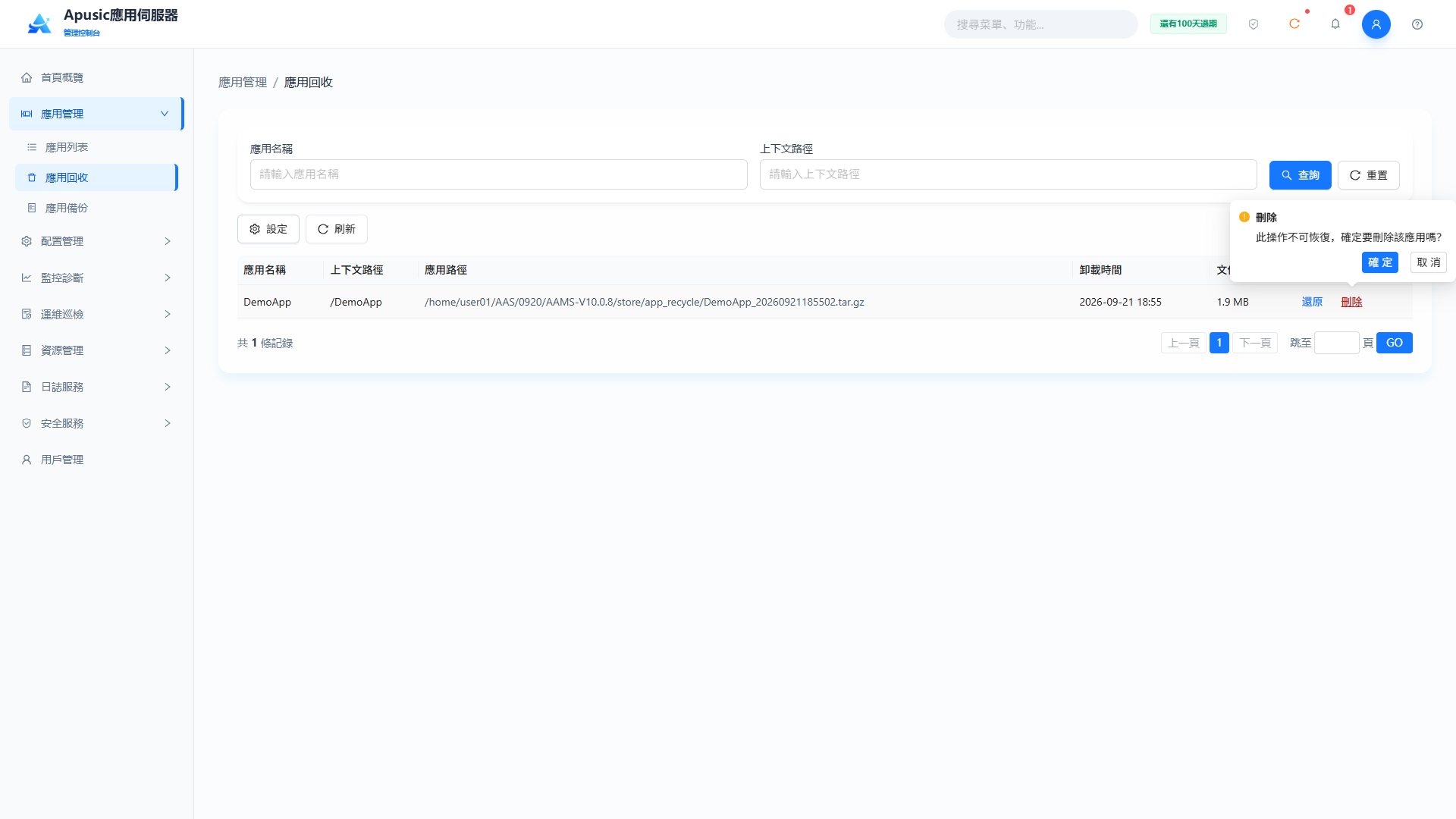The height and width of the screenshot is (819, 1456).
Task: Click the 還原 restore link for DemoApp
Action: click(x=1312, y=302)
